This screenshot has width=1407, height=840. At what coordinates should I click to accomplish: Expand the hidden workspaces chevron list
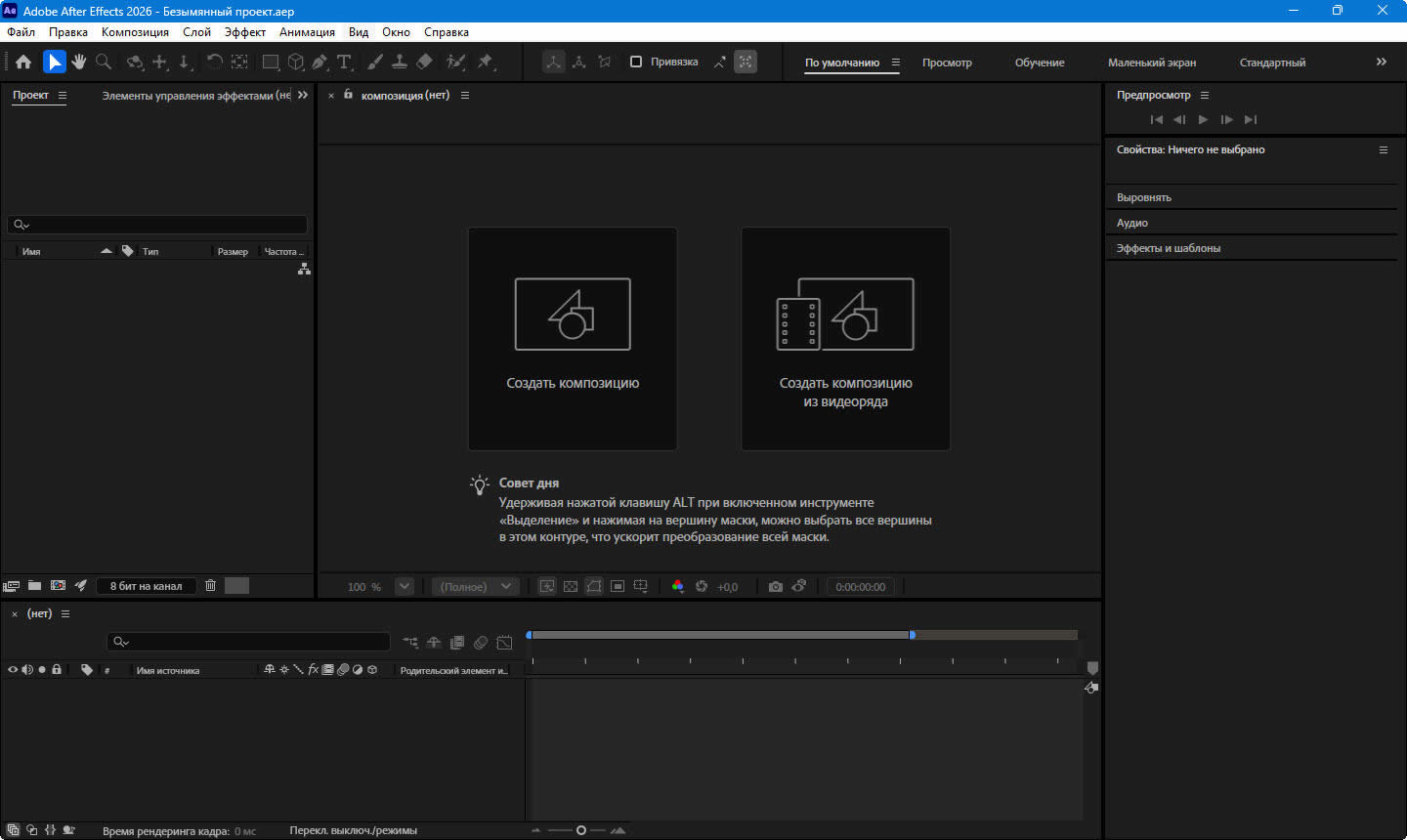click(1381, 62)
